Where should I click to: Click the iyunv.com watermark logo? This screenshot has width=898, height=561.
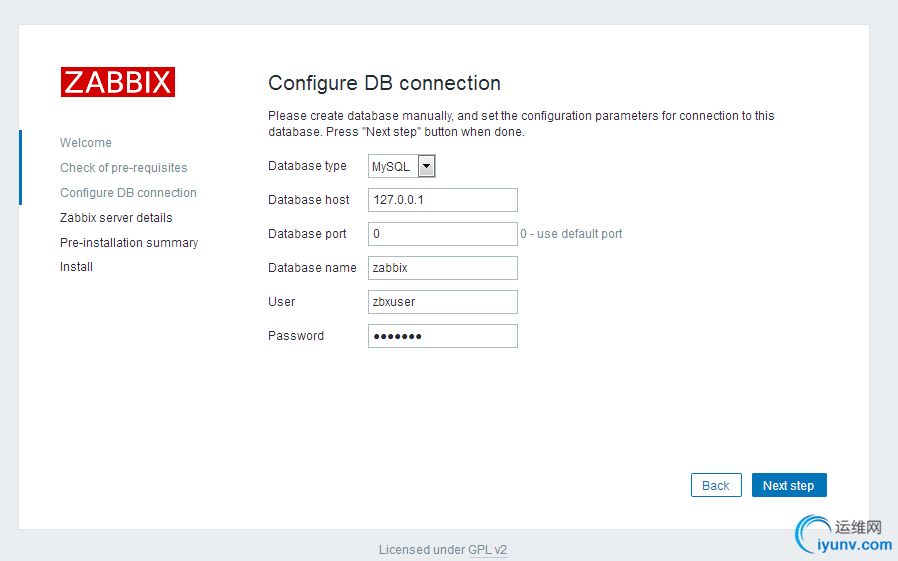point(843,536)
